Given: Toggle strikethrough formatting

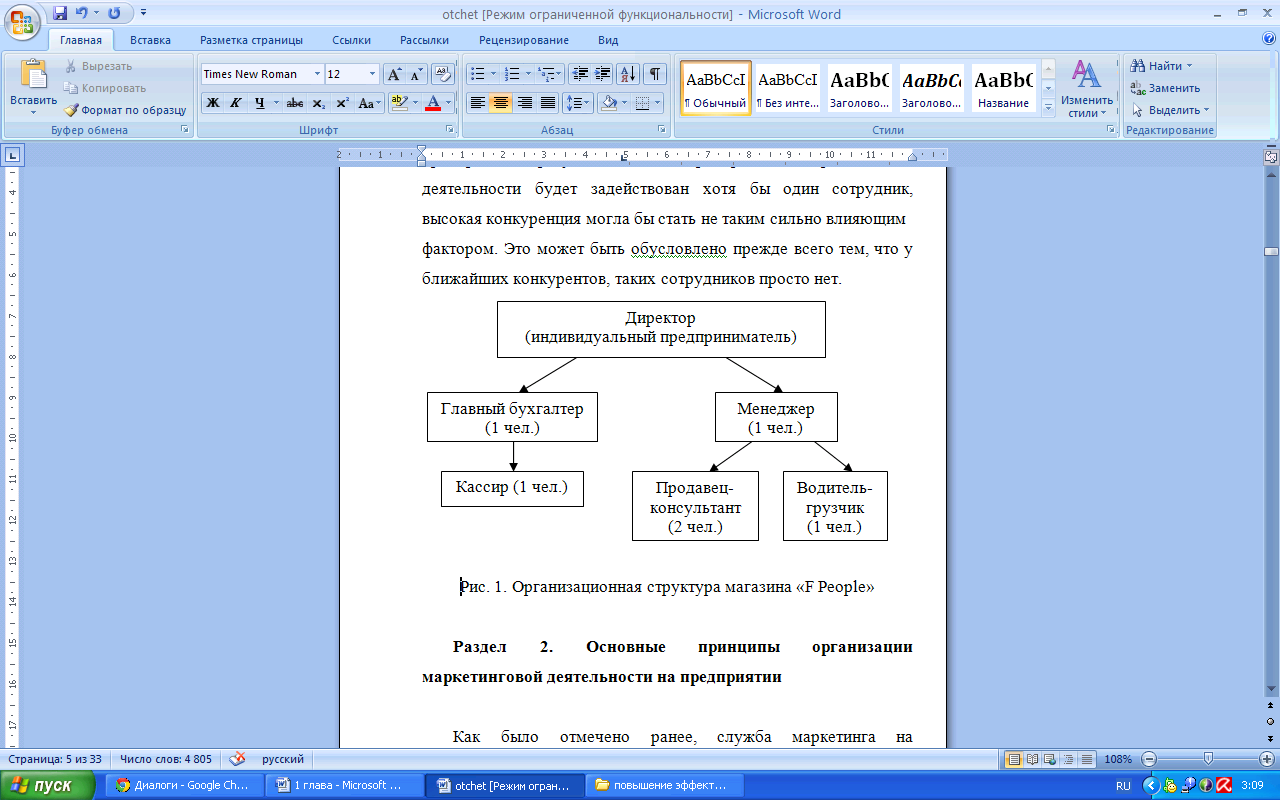Looking at the screenshot, I should [294, 103].
